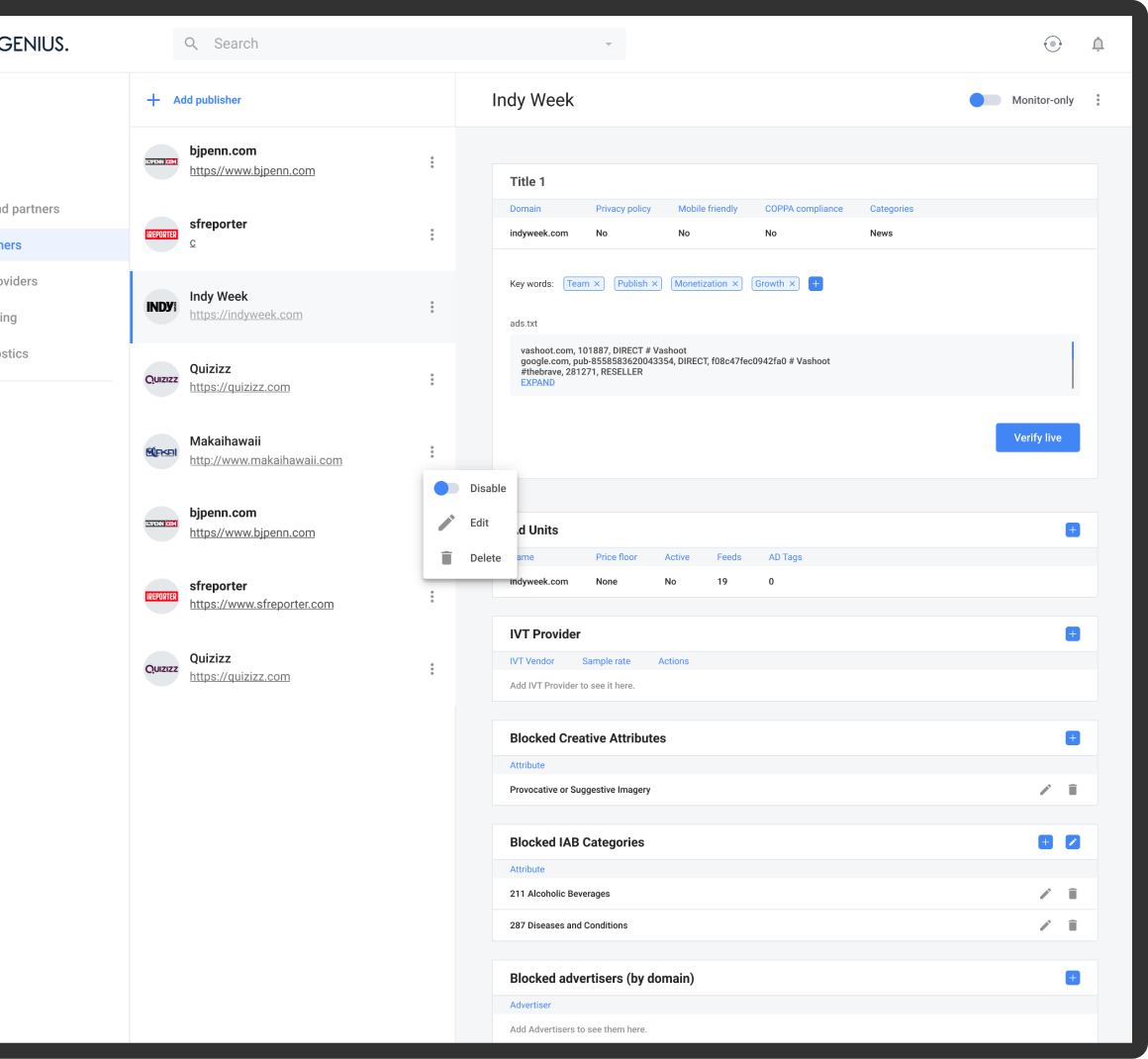Expand the ads.txt content
This screenshot has width=1148, height=1059.
point(537,383)
